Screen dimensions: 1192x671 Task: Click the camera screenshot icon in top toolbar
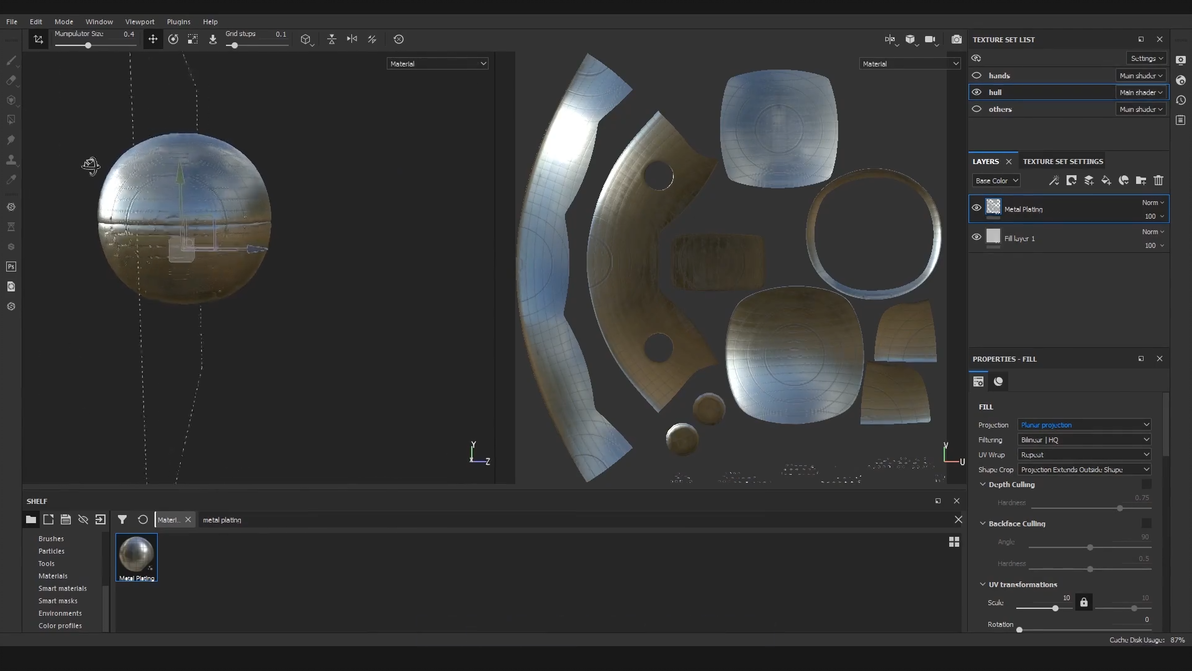pyautogui.click(x=956, y=39)
